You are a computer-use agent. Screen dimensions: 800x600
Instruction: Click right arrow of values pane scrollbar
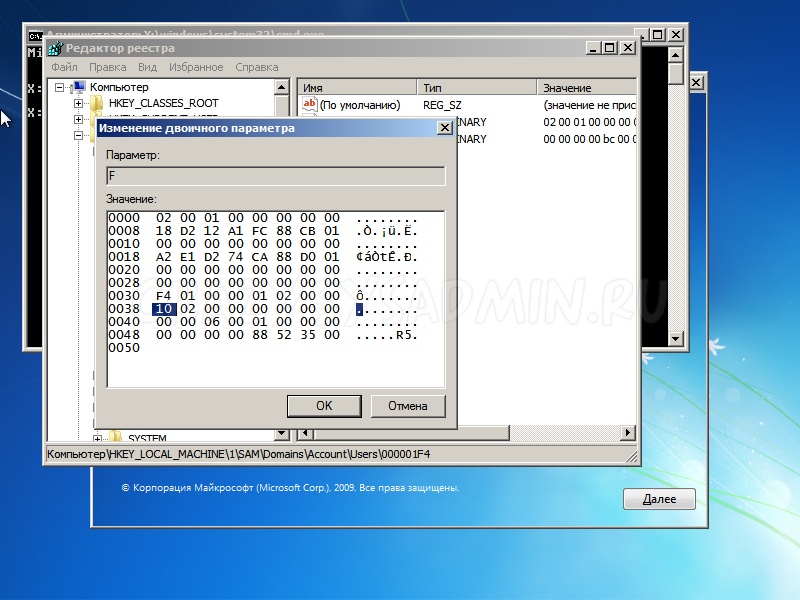(x=628, y=434)
